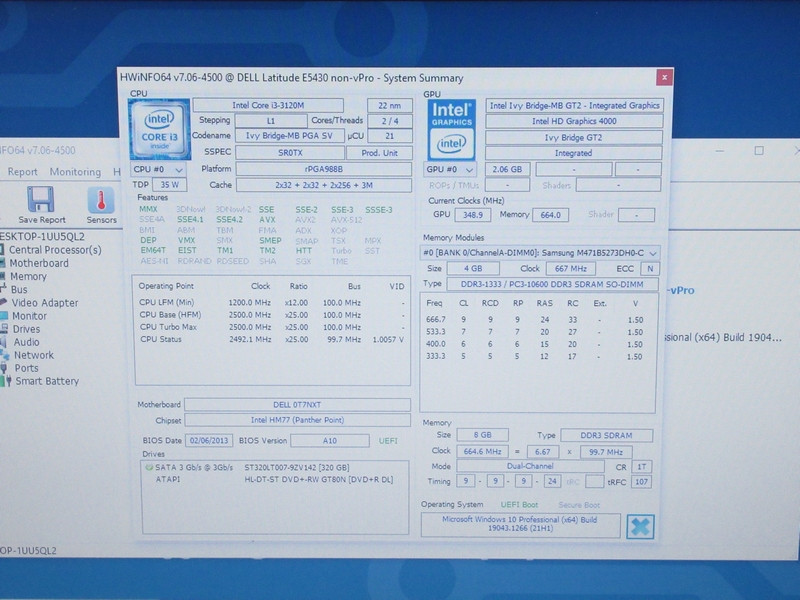Select Video Adapter in the tree
The height and width of the screenshot is (600, 800).
(x=45, y=303)
